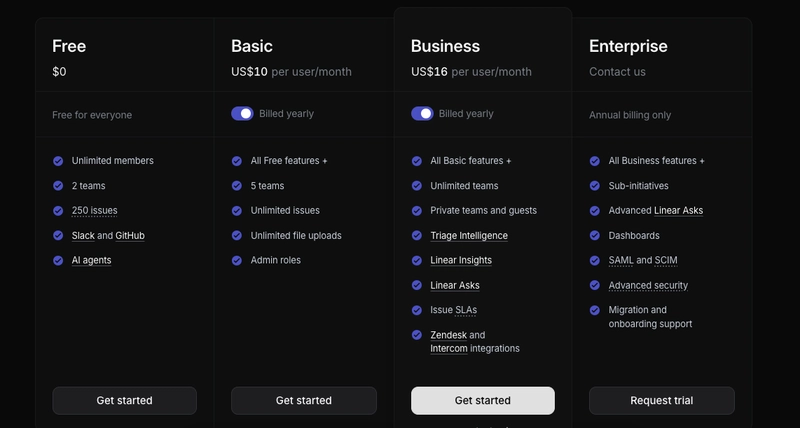This screenshot has height=428, width=800.
Task: Open Advanced security feature details
Action: [648, 285]
